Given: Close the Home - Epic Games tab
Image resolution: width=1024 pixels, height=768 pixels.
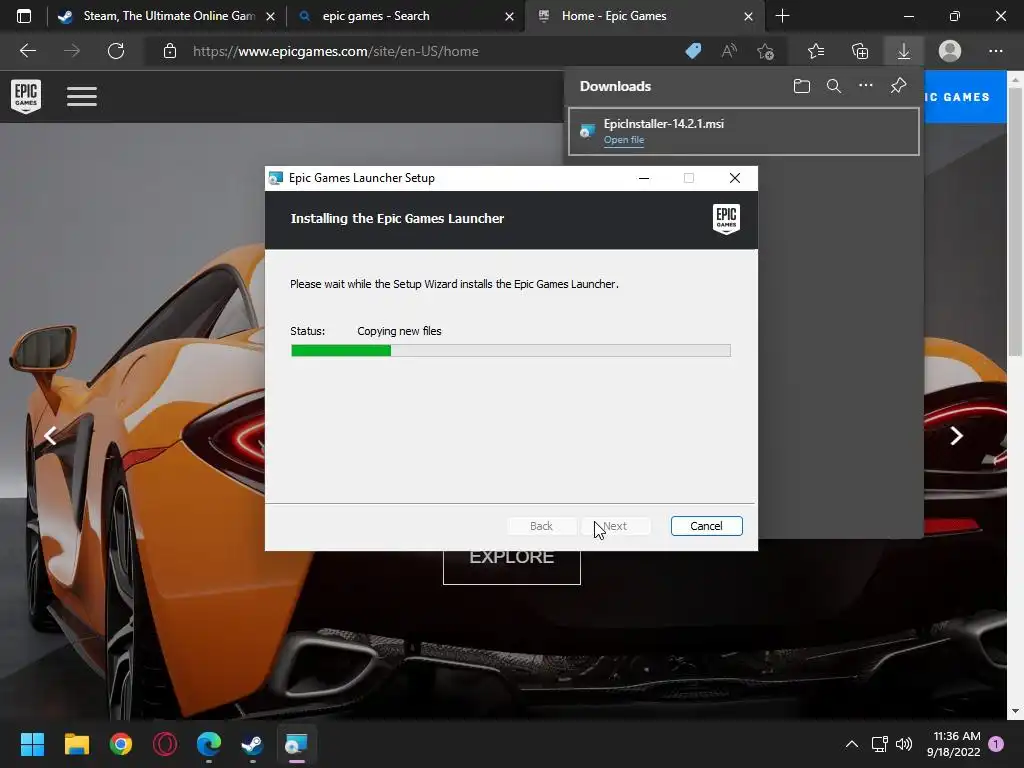Looking at the screenshot, I should (x=748, y=16).
